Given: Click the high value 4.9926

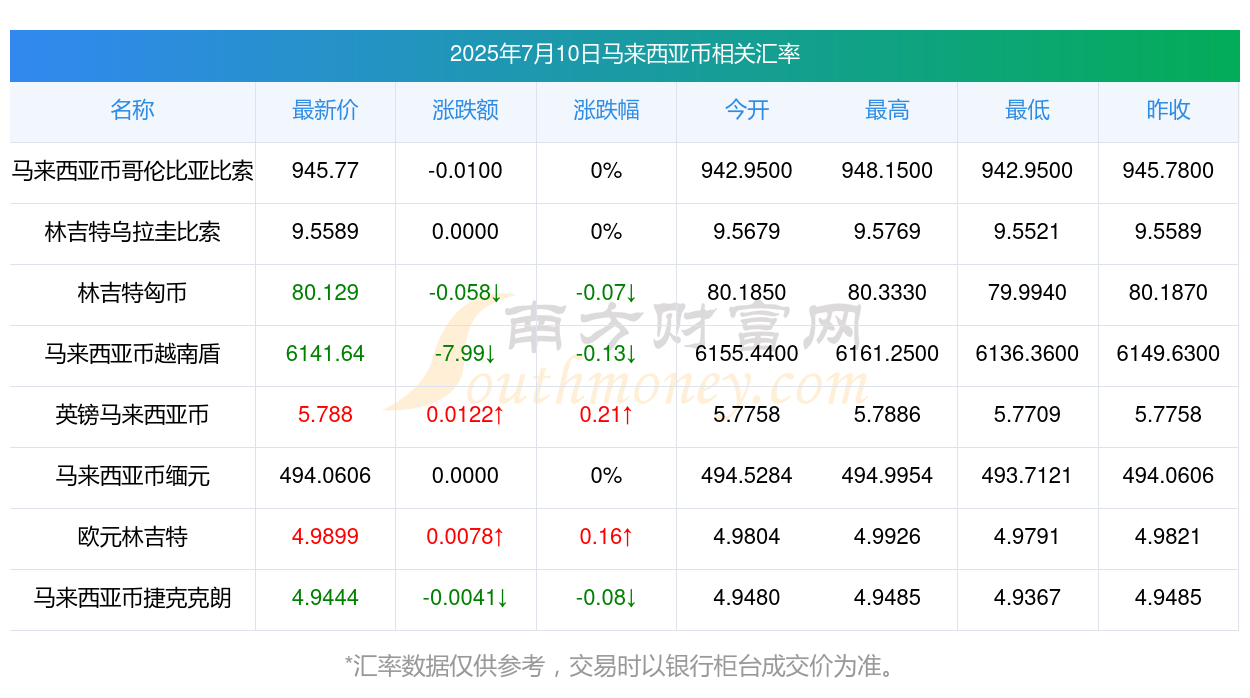Looking at the screenshot, I should click(887, 537).
